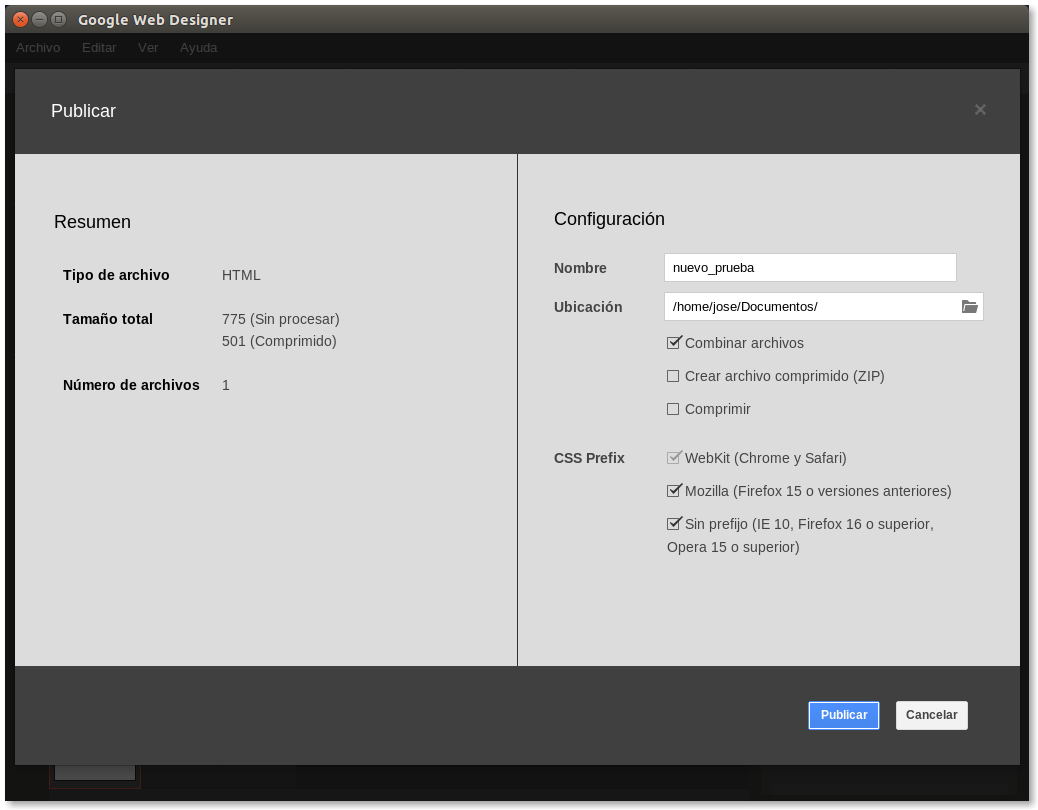Open the Editar menu

click(x=99, y=47)
